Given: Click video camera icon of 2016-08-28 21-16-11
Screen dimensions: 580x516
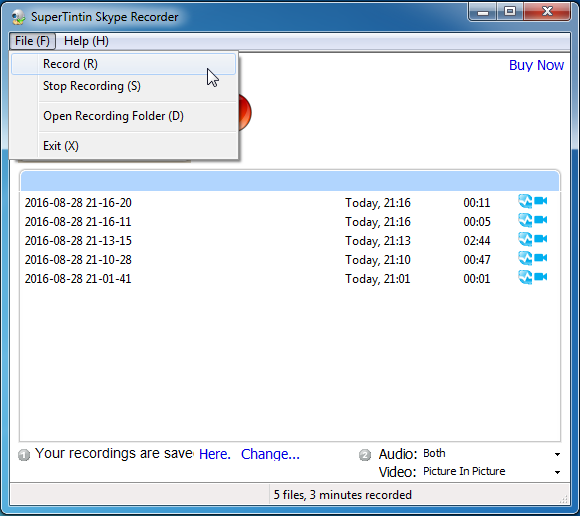Looking at the screenshot, I should (540, 220).
